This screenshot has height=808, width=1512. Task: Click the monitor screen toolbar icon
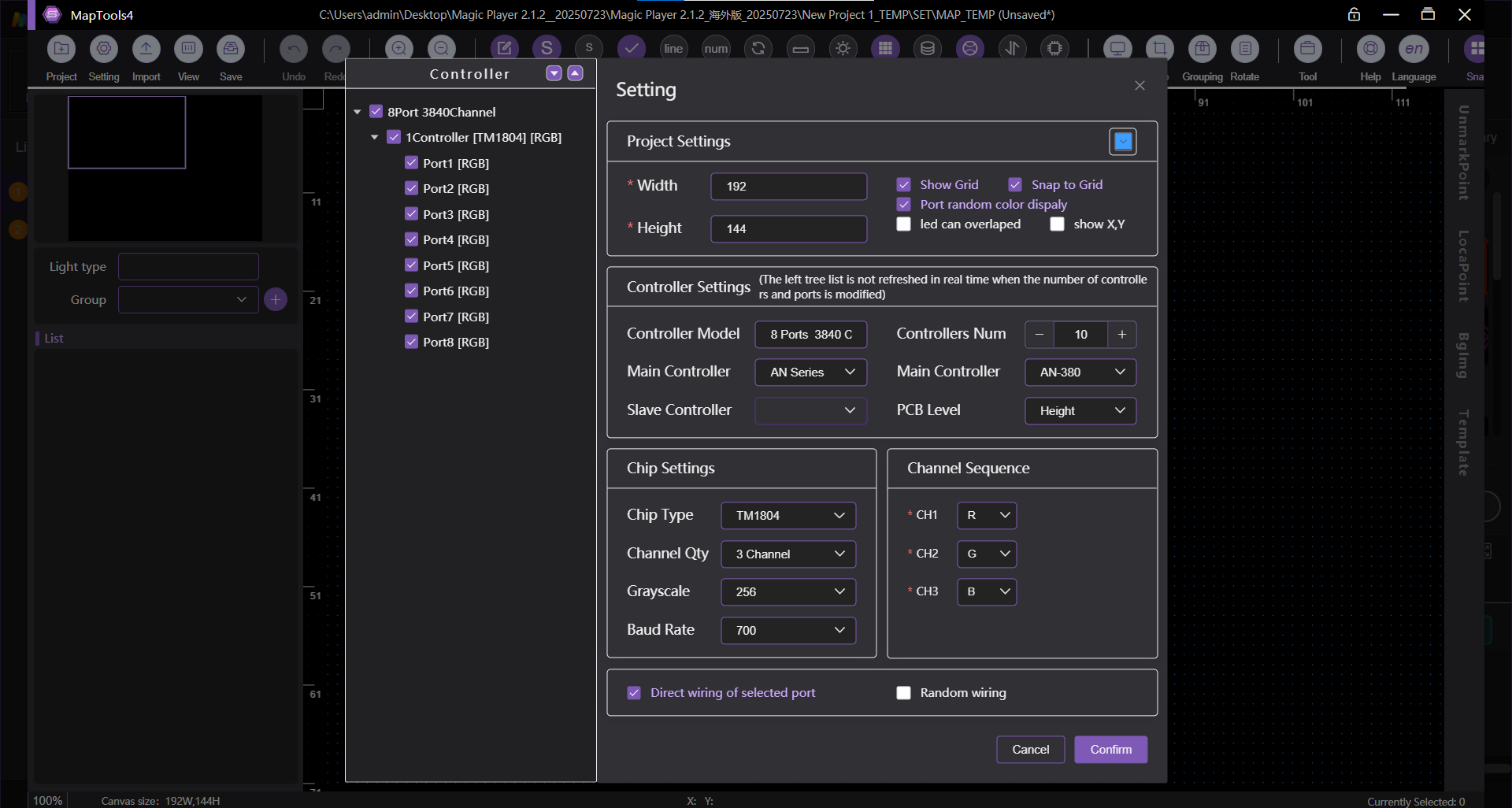pos(1117,48)
